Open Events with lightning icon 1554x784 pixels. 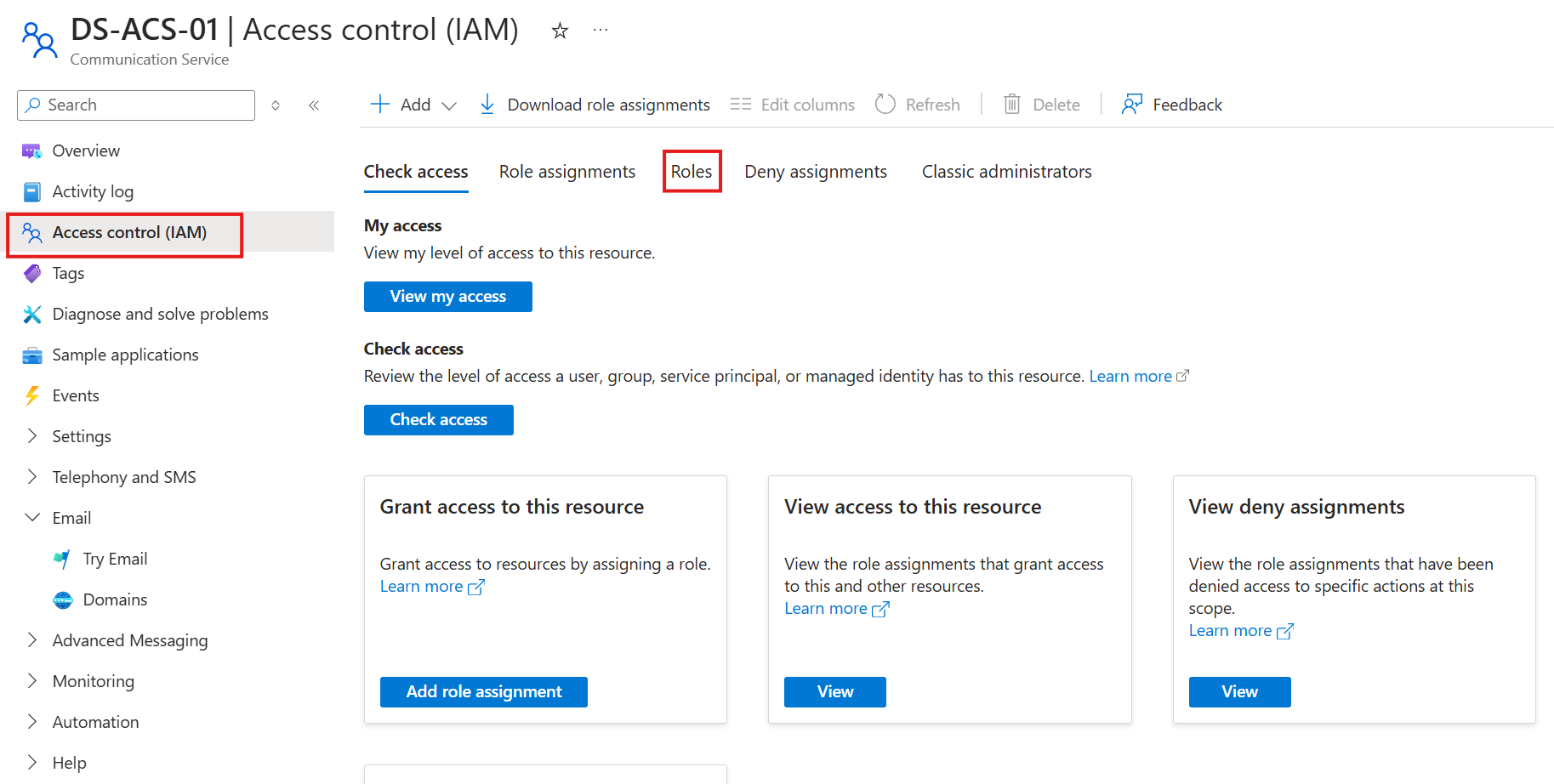(x=76, y=395)
